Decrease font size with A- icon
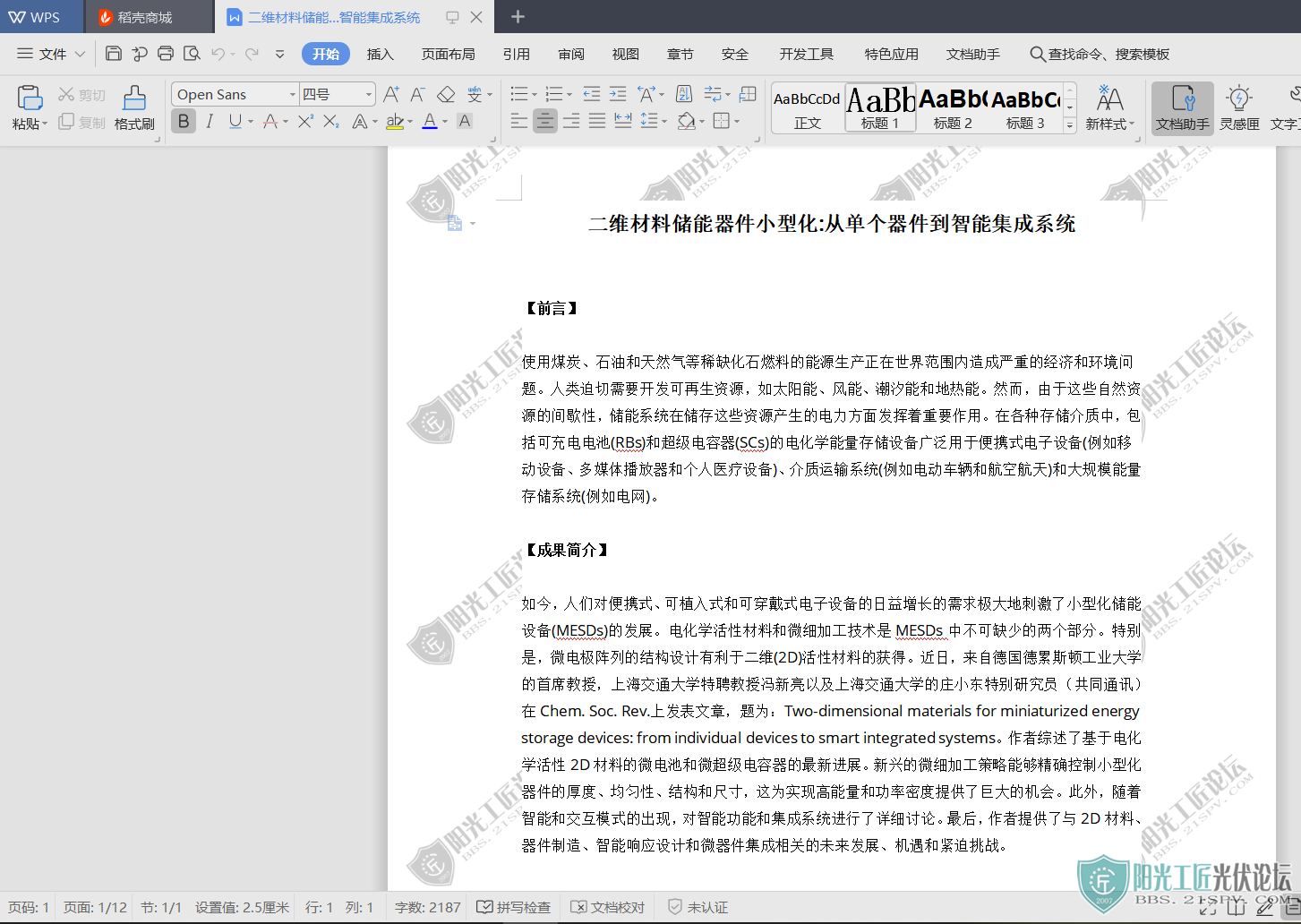This screenshot has height=924, width=1301. (x=418, y=94)
